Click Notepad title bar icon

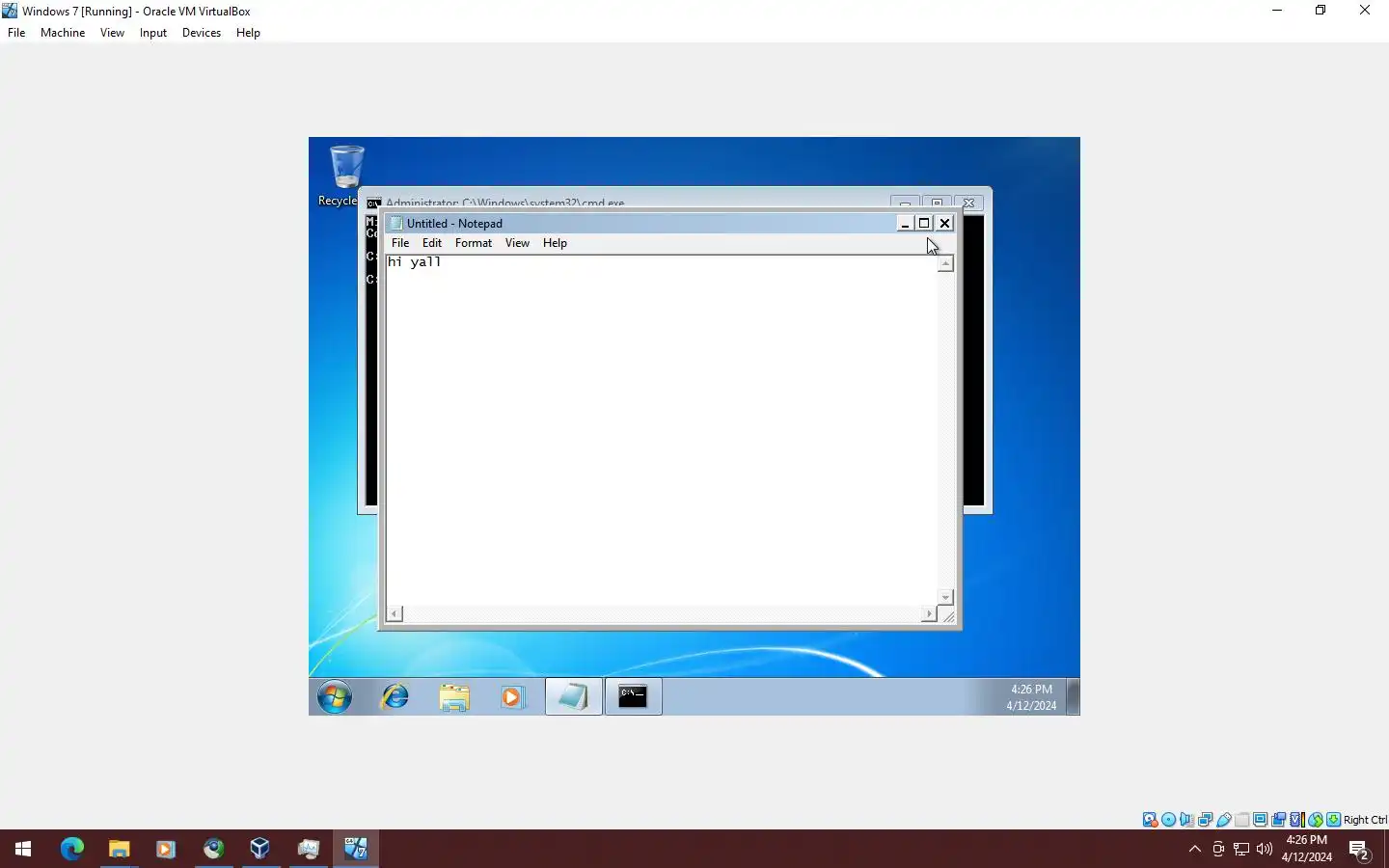click(395, 223)
